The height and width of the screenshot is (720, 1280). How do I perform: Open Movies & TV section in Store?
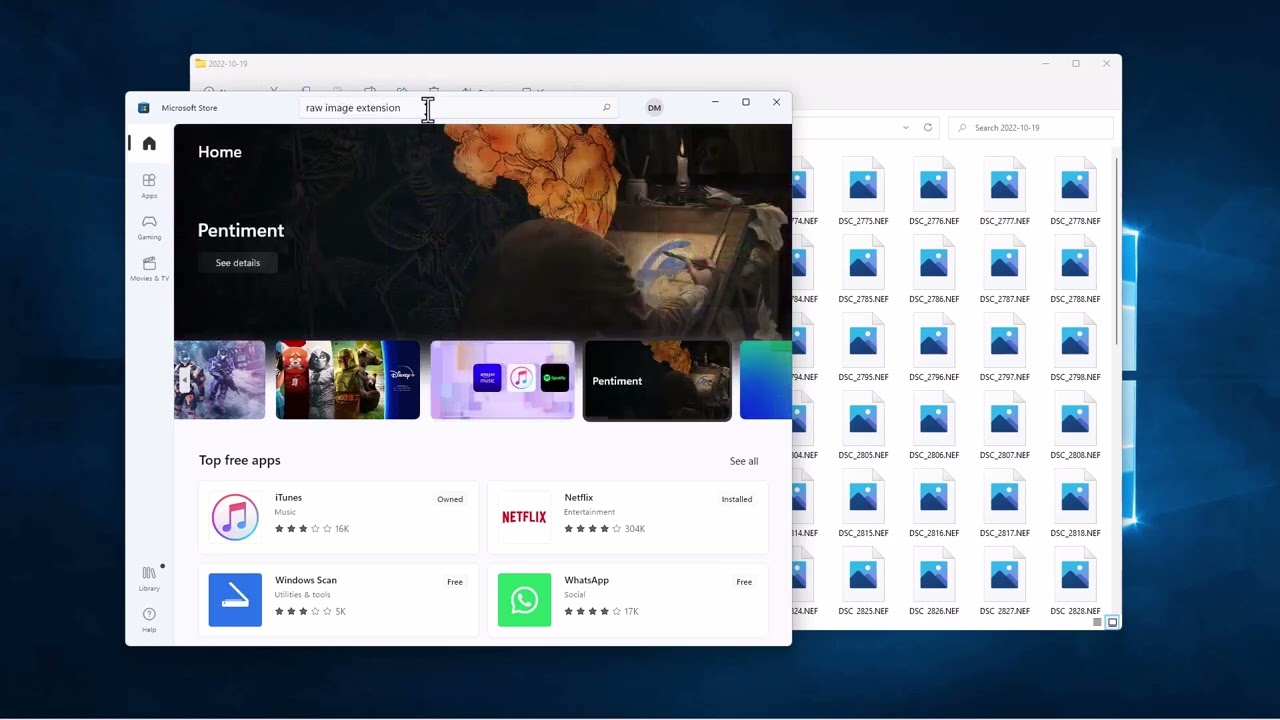(x=149, y=268)
